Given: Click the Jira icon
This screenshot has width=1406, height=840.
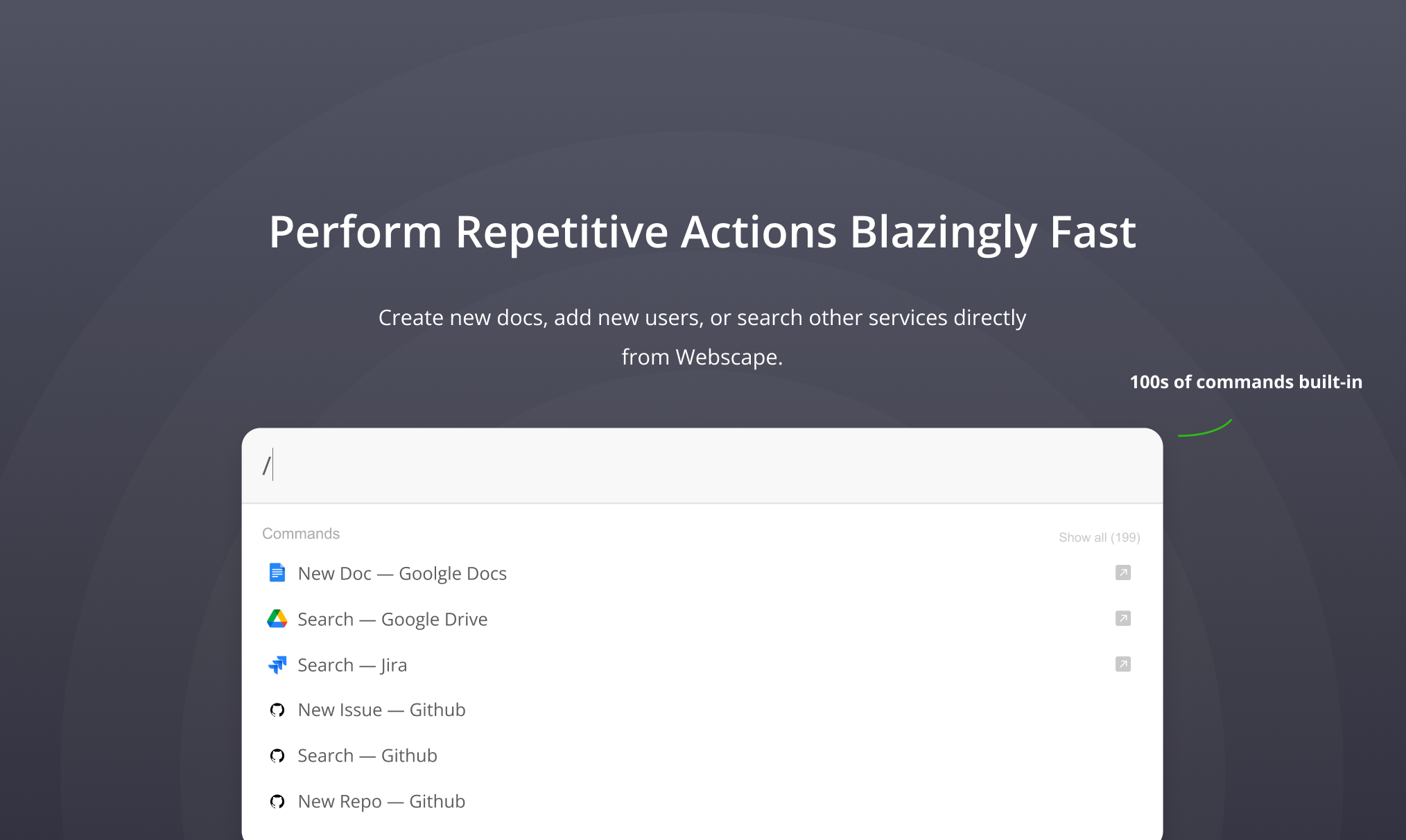Looking at the screenshot, I should (277, 665).
